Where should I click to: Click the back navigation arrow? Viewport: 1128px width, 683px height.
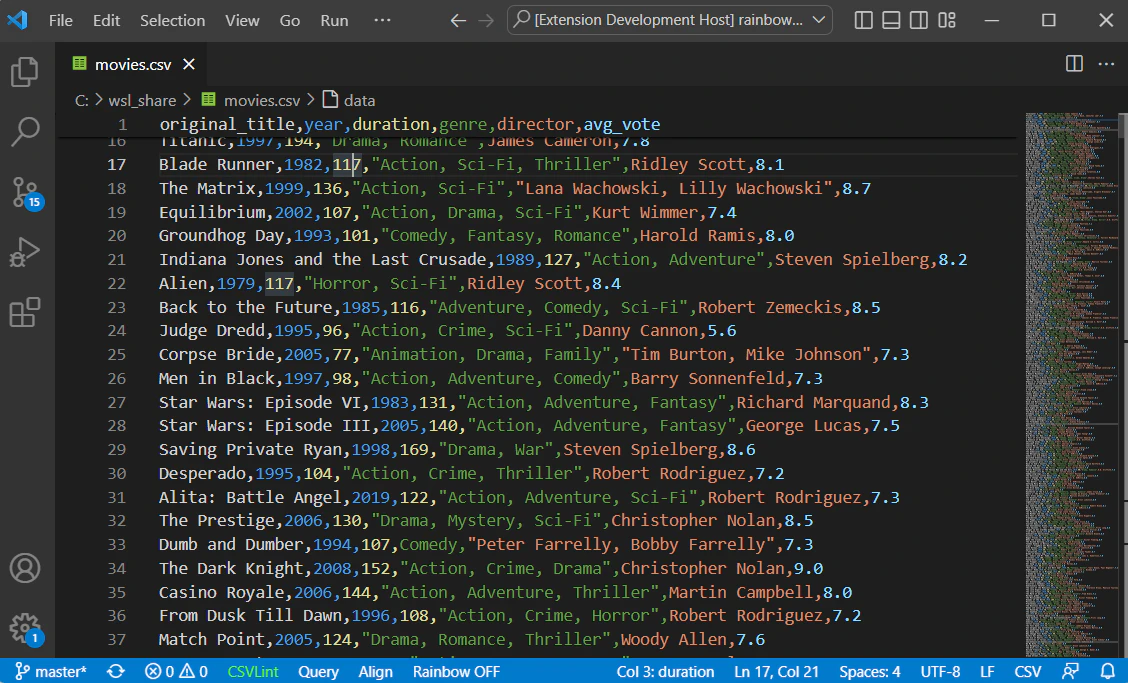pos(456,20)
